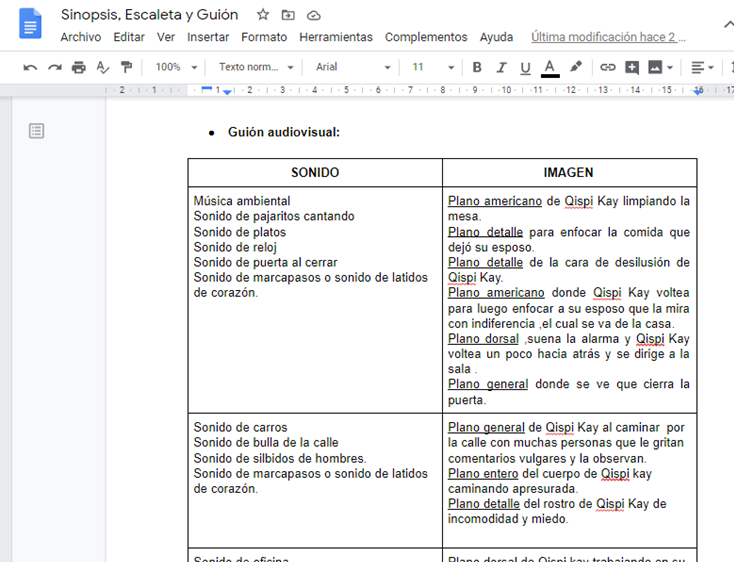The width and height of the screenshot is (734, 562).
Task: Click the insert image icon
Action: (655, 67)
